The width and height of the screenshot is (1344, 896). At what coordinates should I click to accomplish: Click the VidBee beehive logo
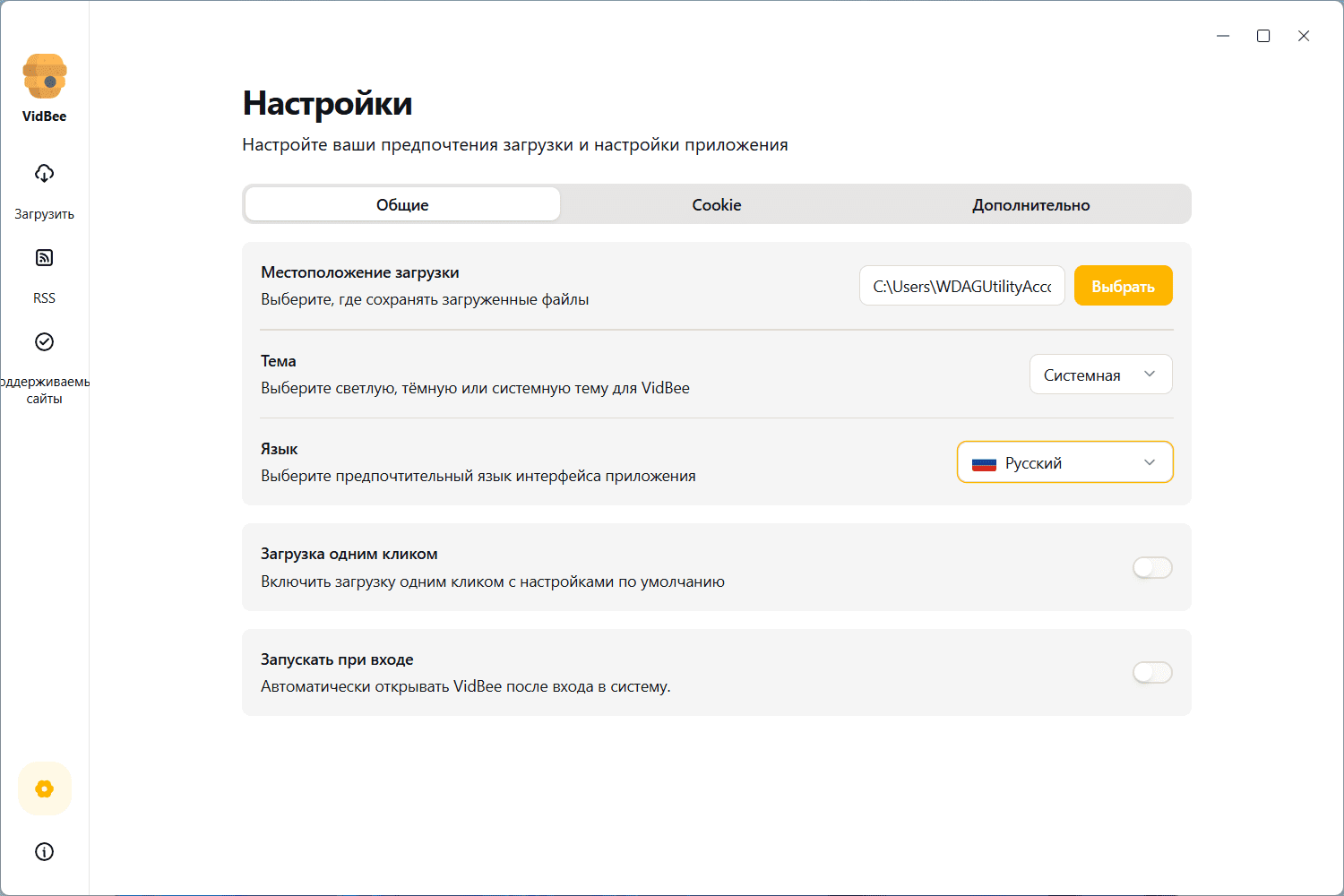pyautogui.click(x=45, y=76)
